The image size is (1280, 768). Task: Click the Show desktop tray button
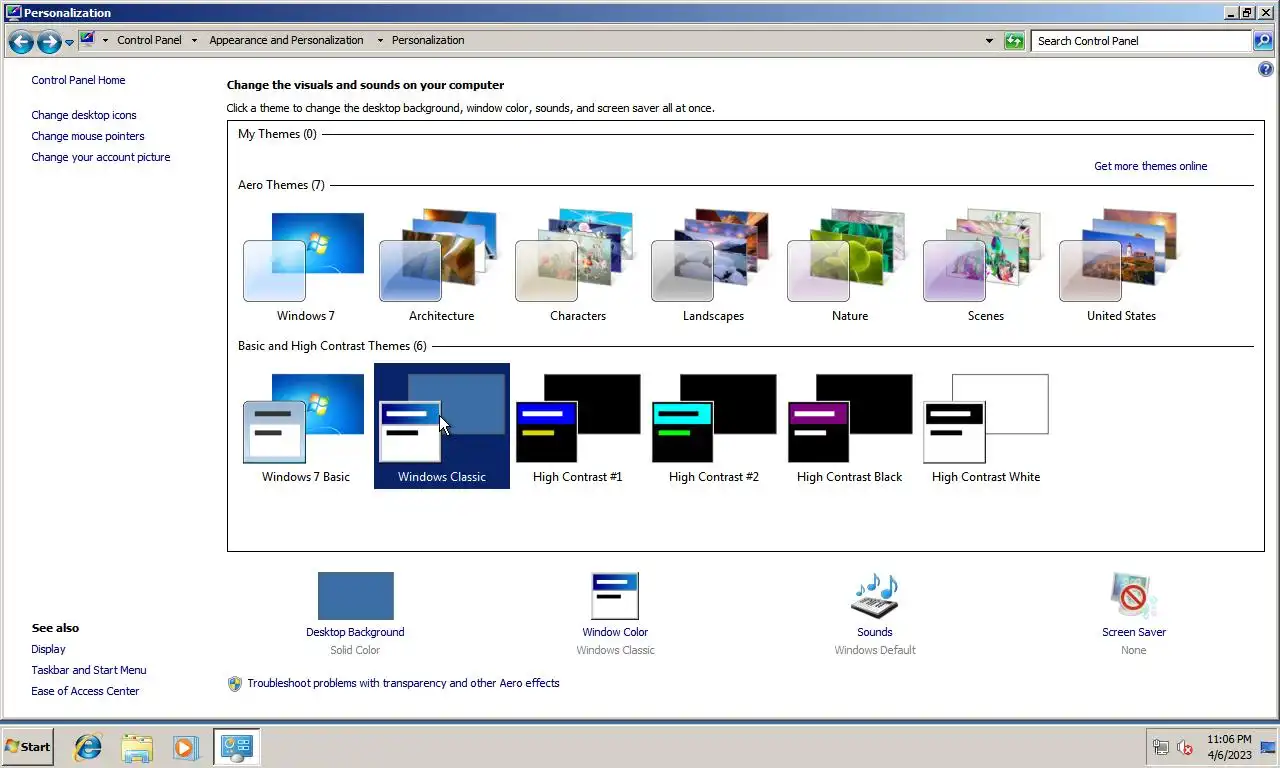pos(1268,747)
